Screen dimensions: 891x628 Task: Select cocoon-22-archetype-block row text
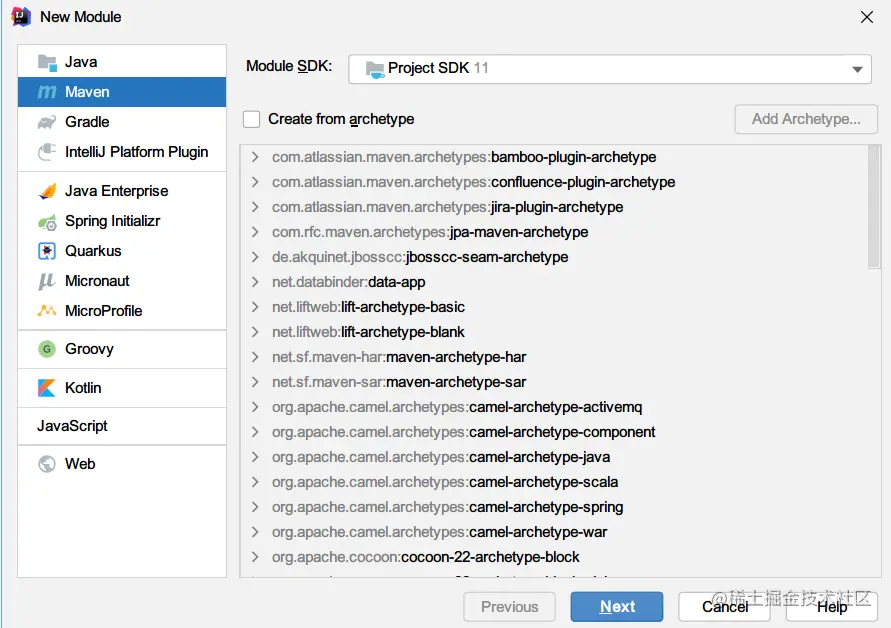[426, 557]
